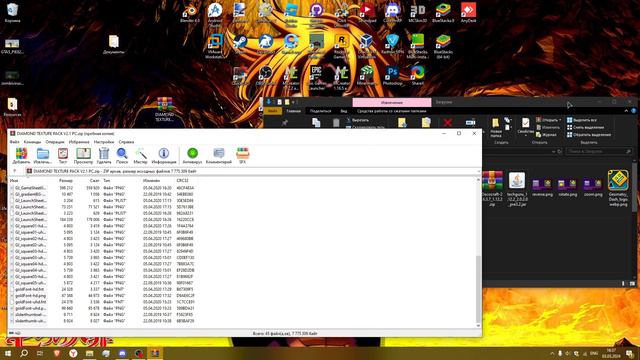The width and height of the screenshot is (640, 360).
Task: Open the Избранное menu in WinRAR
Action: [79, 142]
